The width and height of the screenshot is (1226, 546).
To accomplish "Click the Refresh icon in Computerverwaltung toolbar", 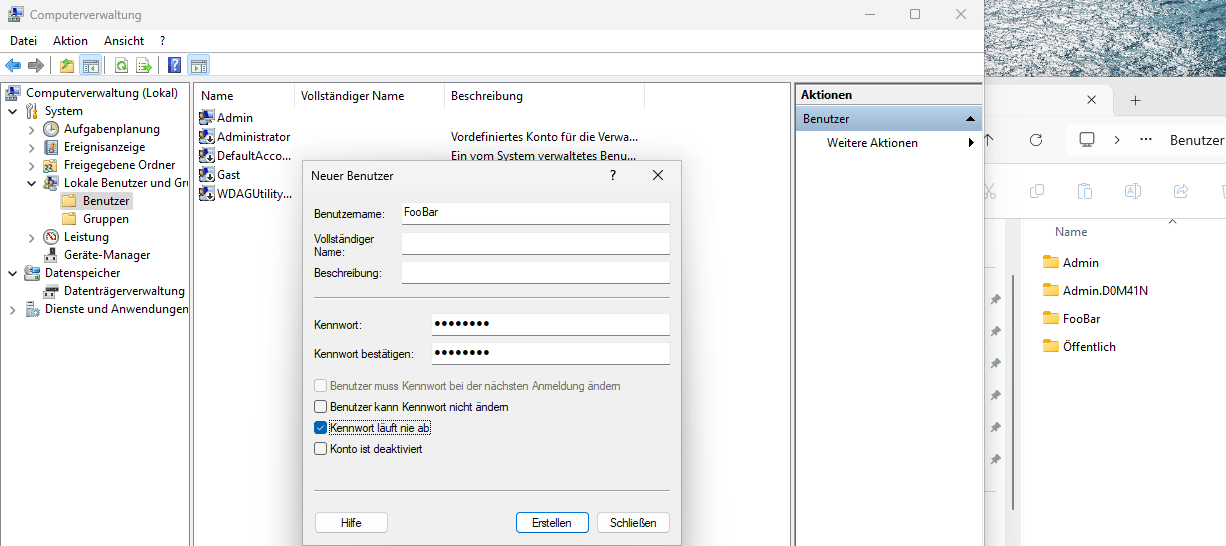I will pos(121,66).
